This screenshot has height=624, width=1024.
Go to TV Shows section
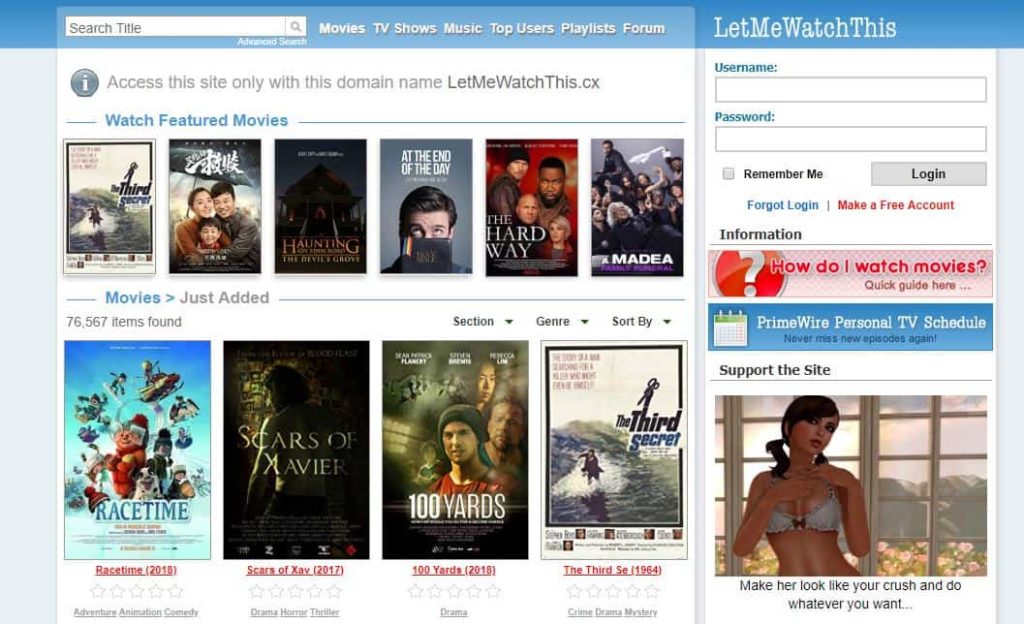(x=404, y=28)
